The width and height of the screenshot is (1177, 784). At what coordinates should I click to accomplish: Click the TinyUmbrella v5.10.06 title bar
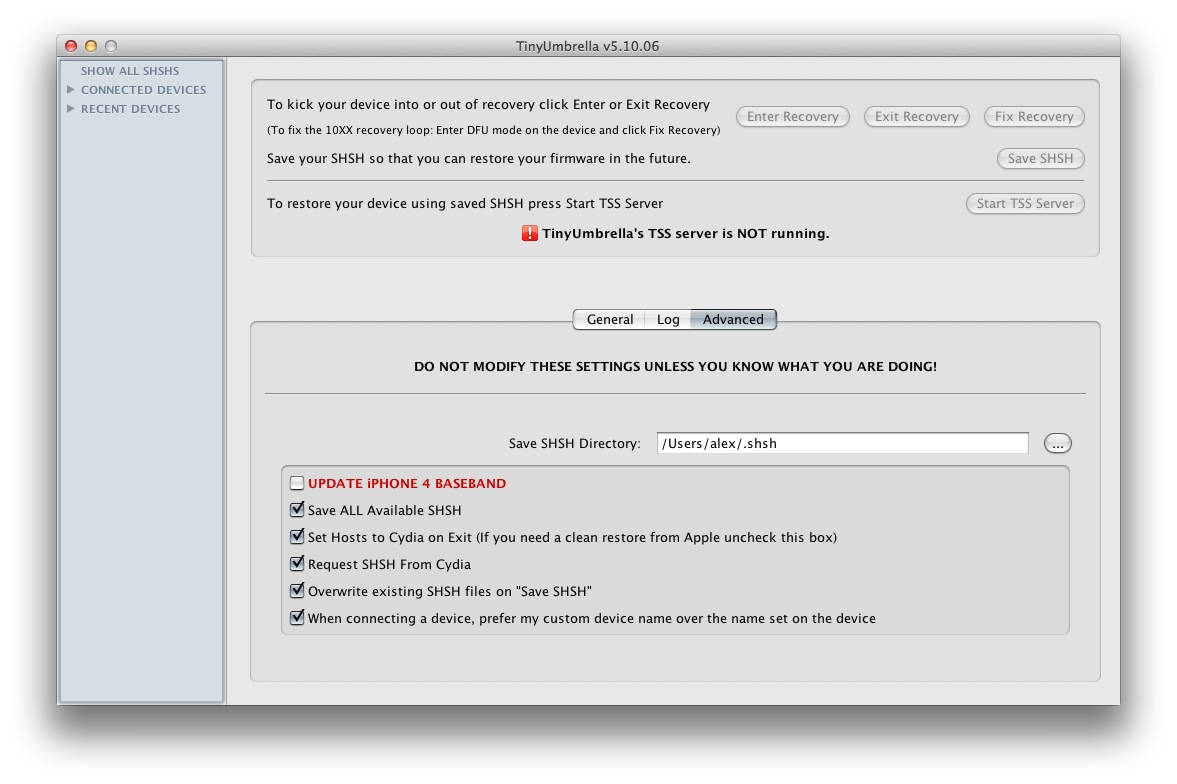click(588, 46)
